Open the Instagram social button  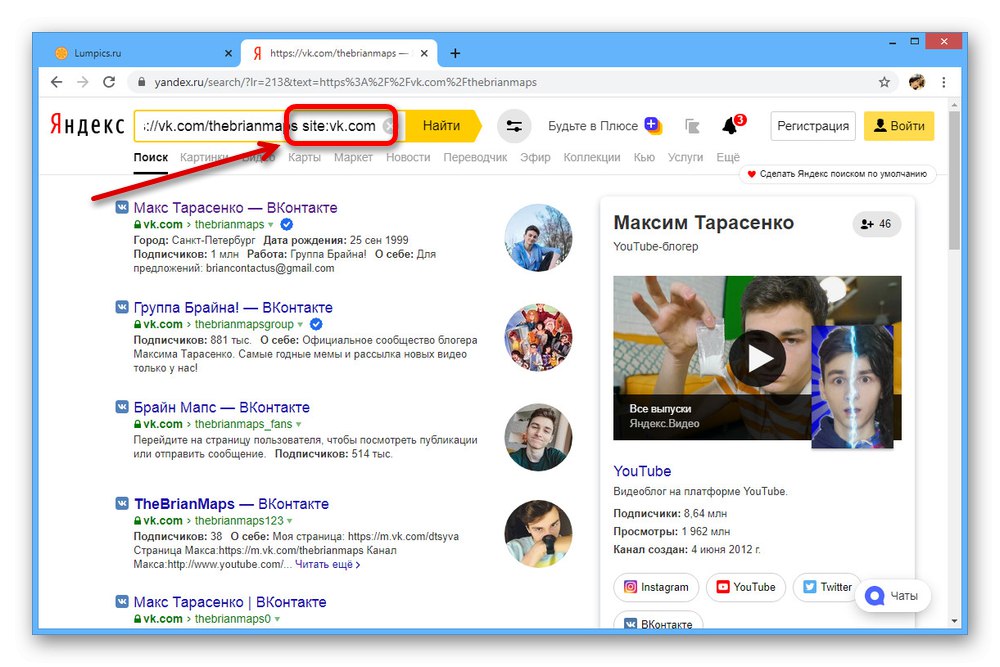coord(656,587)
